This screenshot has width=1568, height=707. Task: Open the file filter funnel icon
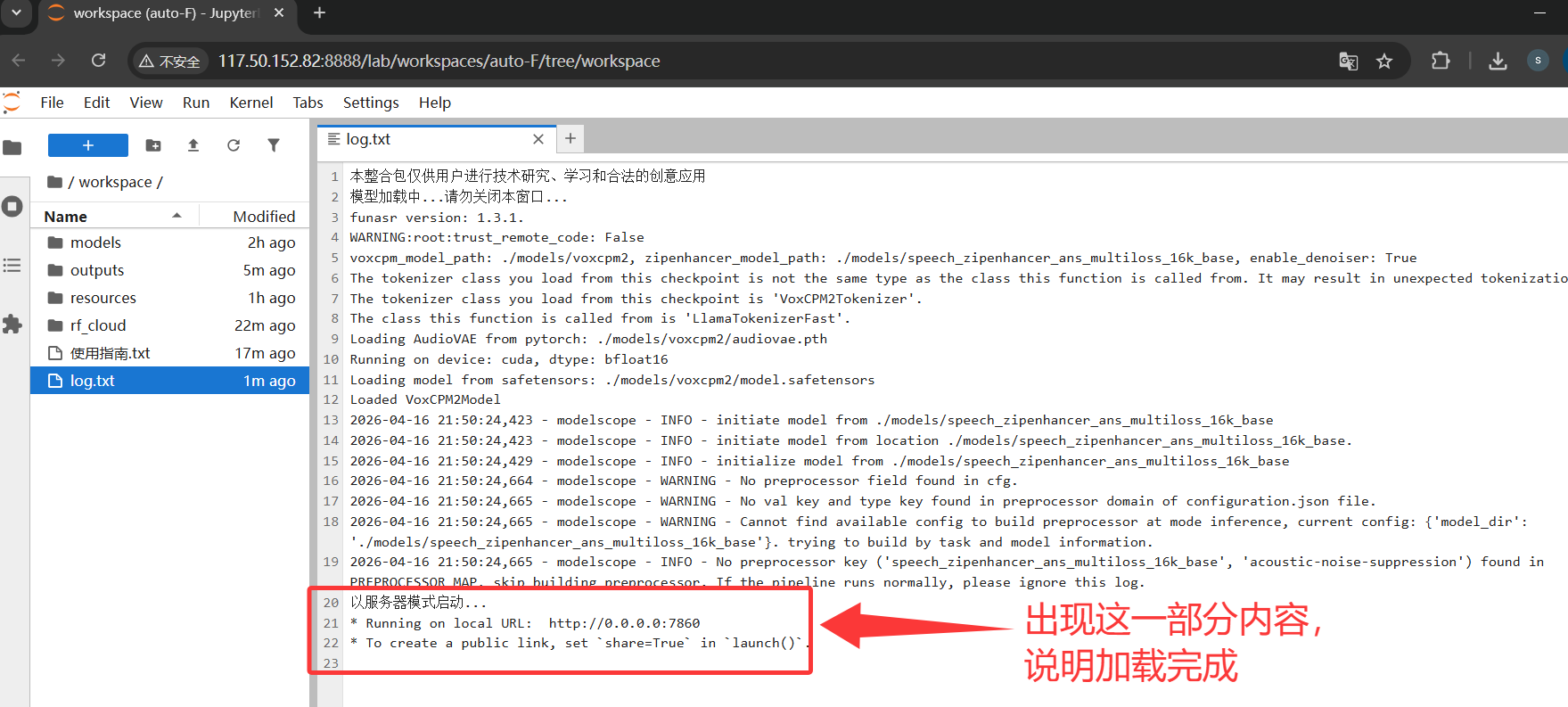[x=274, y=145]
